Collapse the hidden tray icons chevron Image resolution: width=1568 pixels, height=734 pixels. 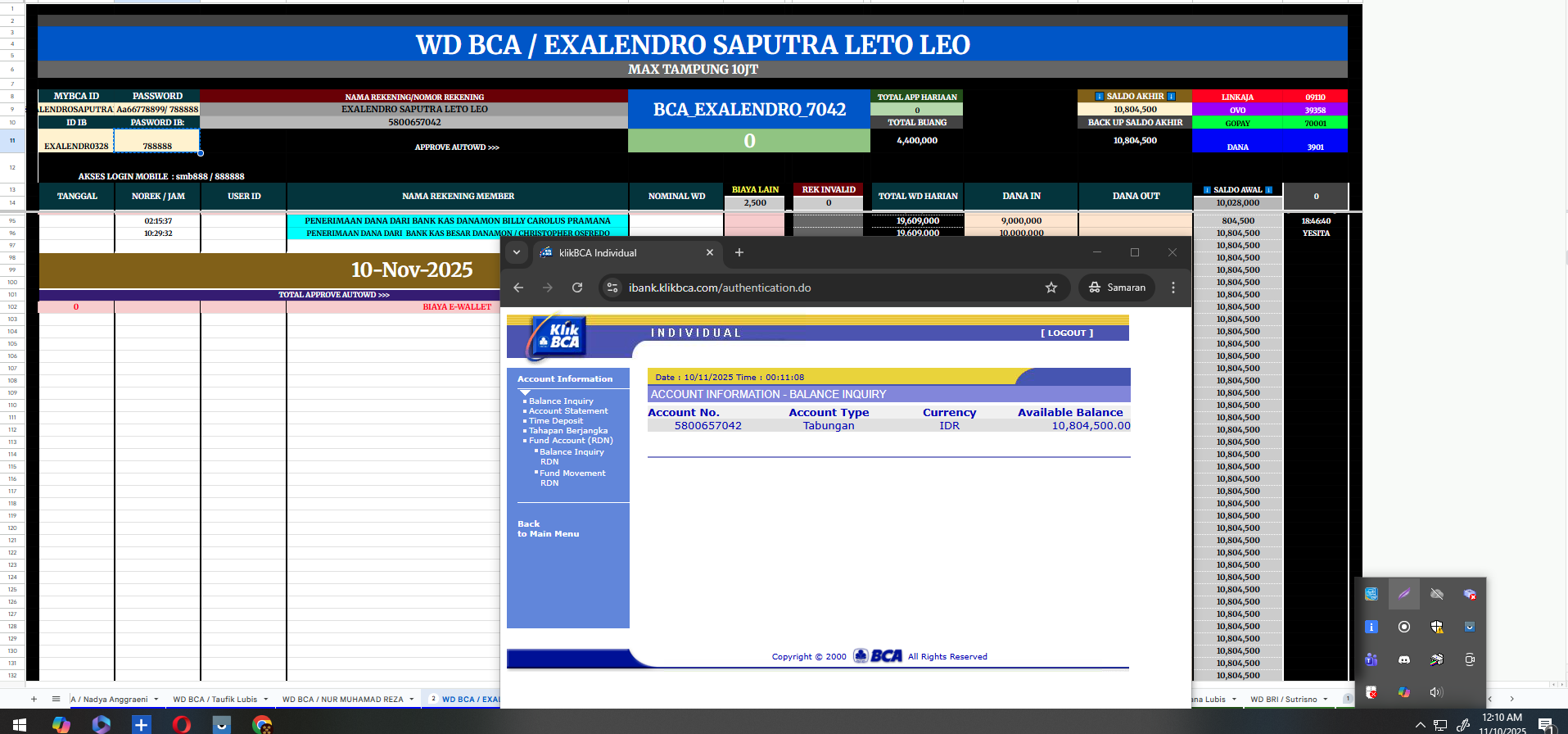click(x=1421, y=725)
